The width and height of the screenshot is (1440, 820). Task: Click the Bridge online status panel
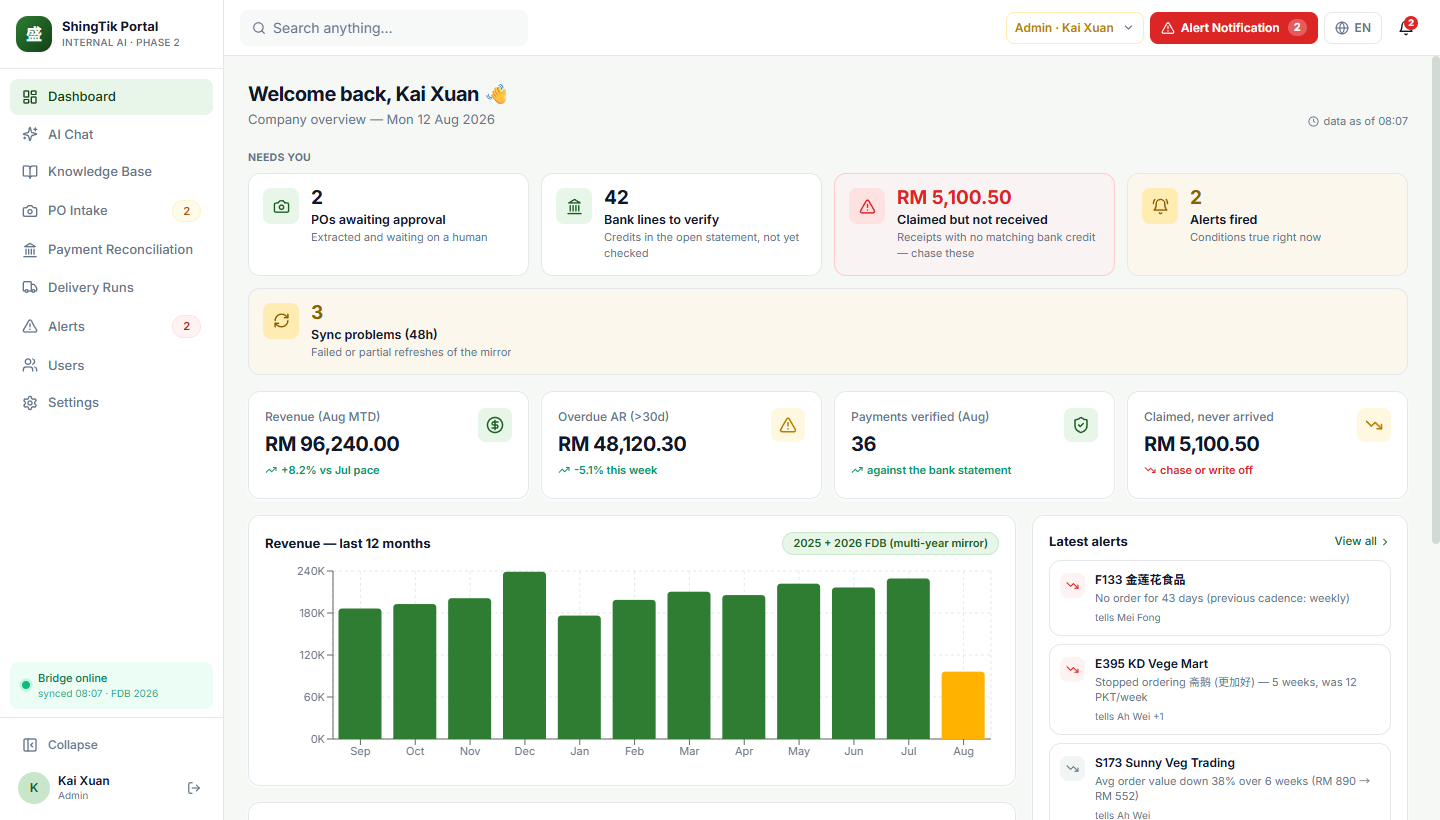tap(111, 686)
